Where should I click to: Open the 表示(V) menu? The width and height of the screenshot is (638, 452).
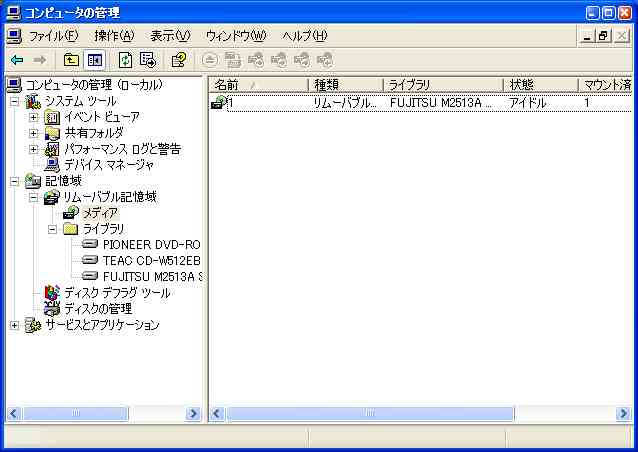pyautogui.click(x=170, y=36)
